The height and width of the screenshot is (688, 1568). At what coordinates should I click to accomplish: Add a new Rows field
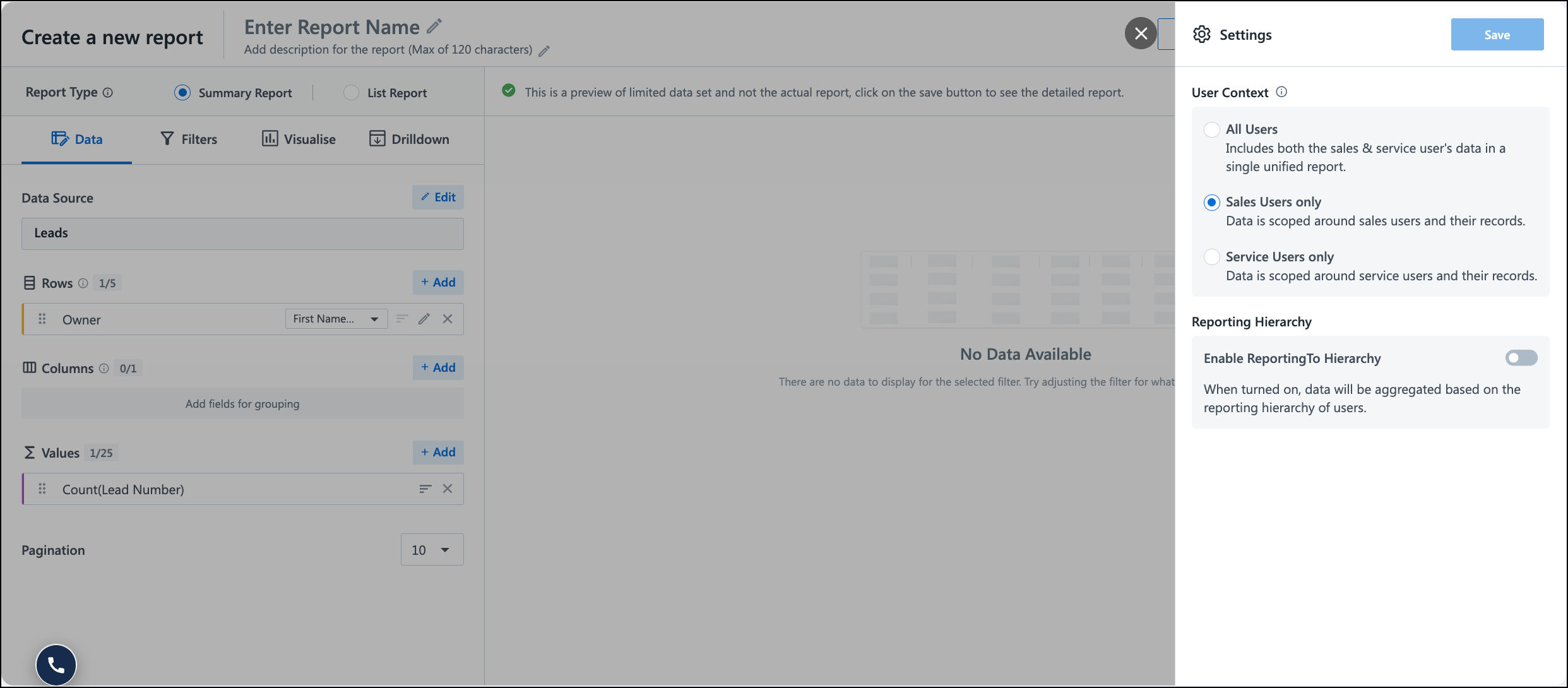coord(438,282)
